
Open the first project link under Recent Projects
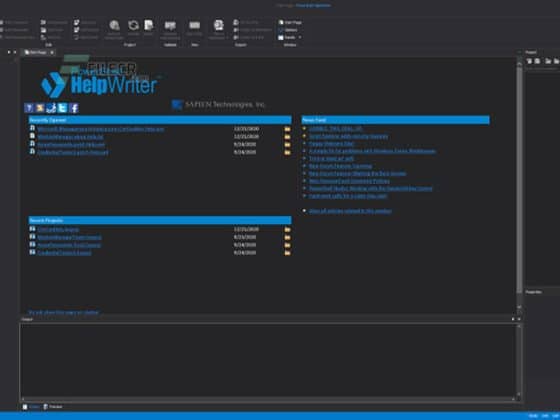(x=58, y=229)
